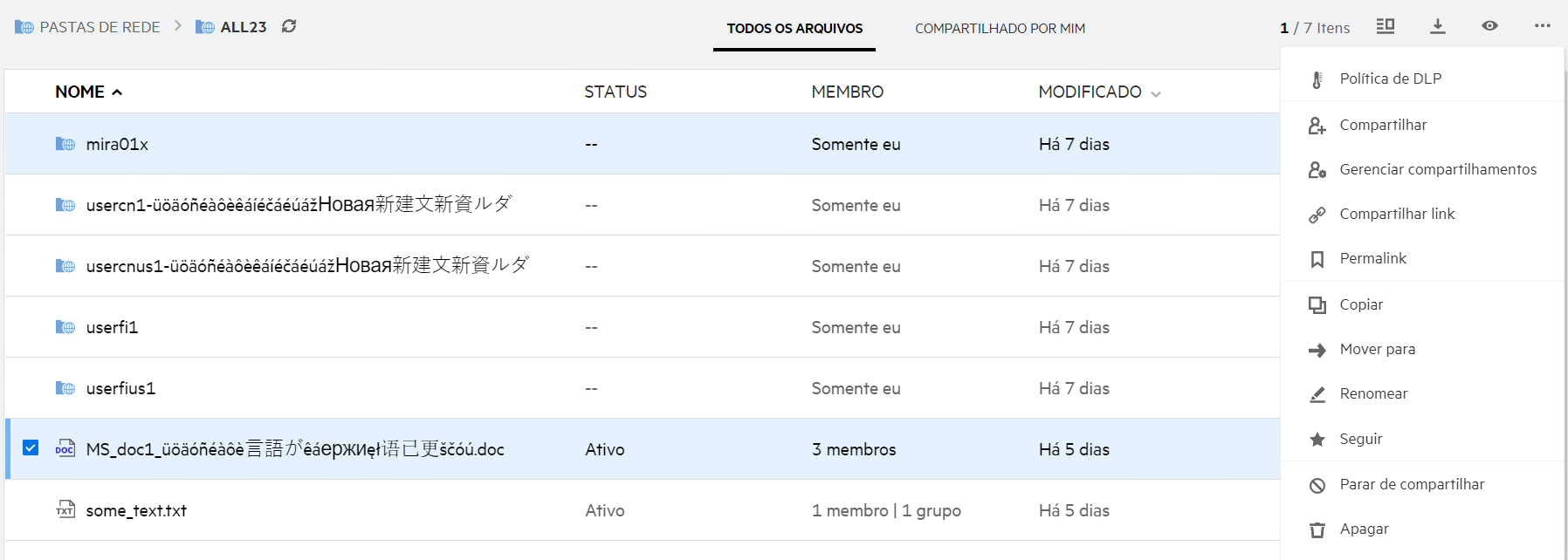Click the TXT icon of some_text.txt
The width and height of the screenshot is (1568, 560).
point(65,510)
